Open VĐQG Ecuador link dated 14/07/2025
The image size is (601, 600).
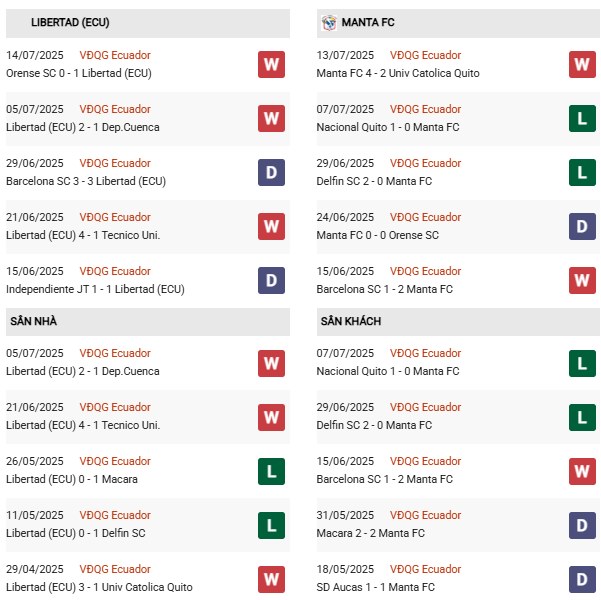(x=115, y=55)
